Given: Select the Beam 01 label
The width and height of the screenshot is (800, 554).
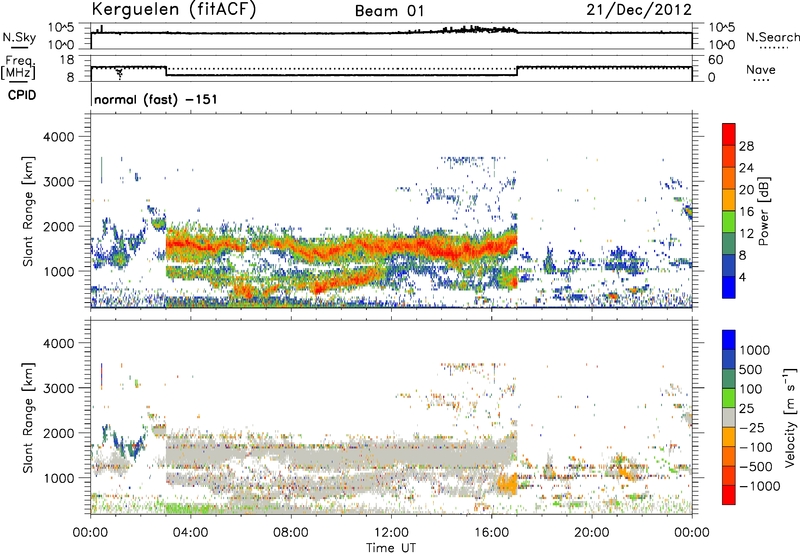Looking at the screenshot, I should tap(389, 11).
